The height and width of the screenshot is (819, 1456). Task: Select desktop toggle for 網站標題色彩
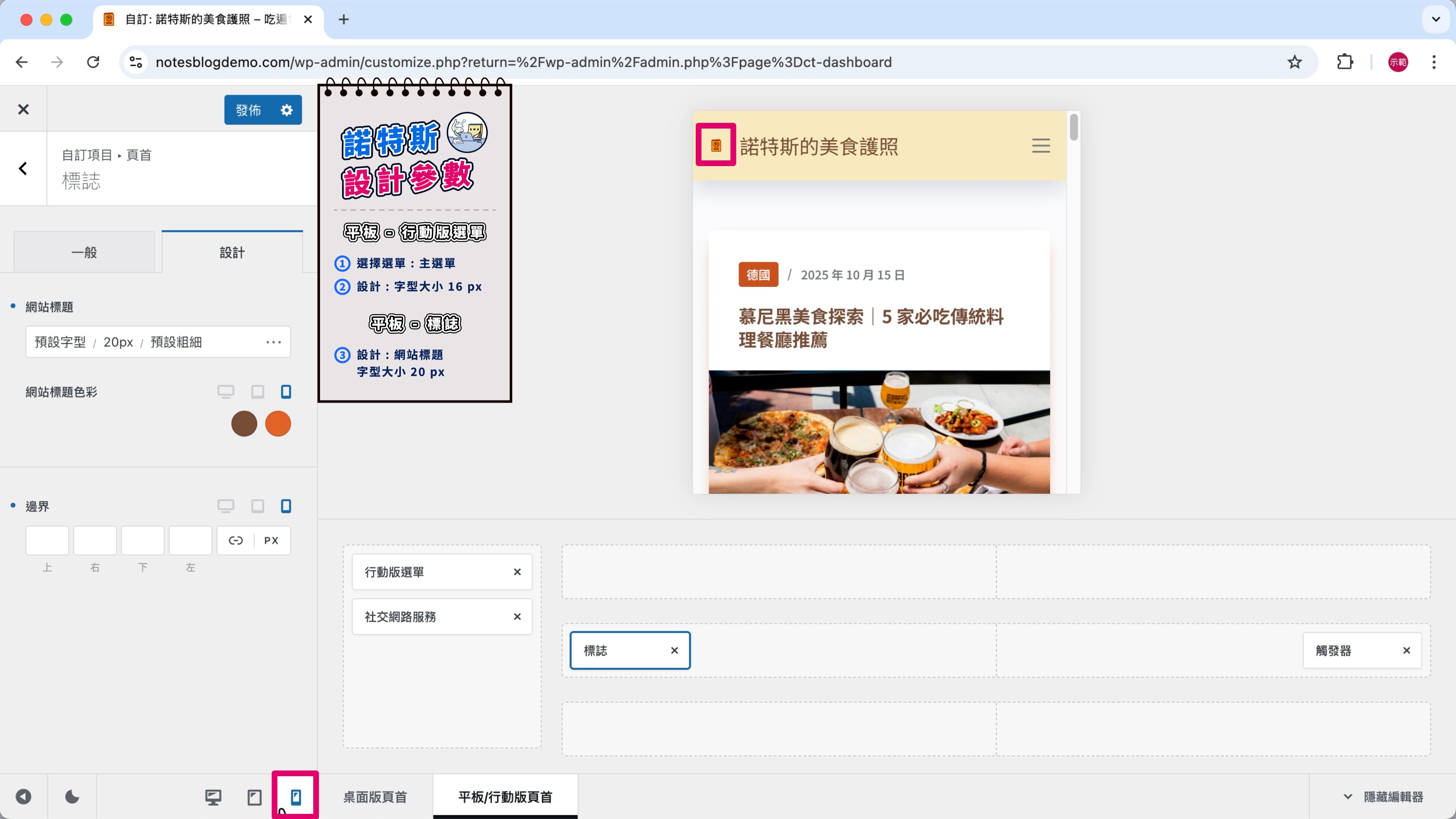point(226,392)
